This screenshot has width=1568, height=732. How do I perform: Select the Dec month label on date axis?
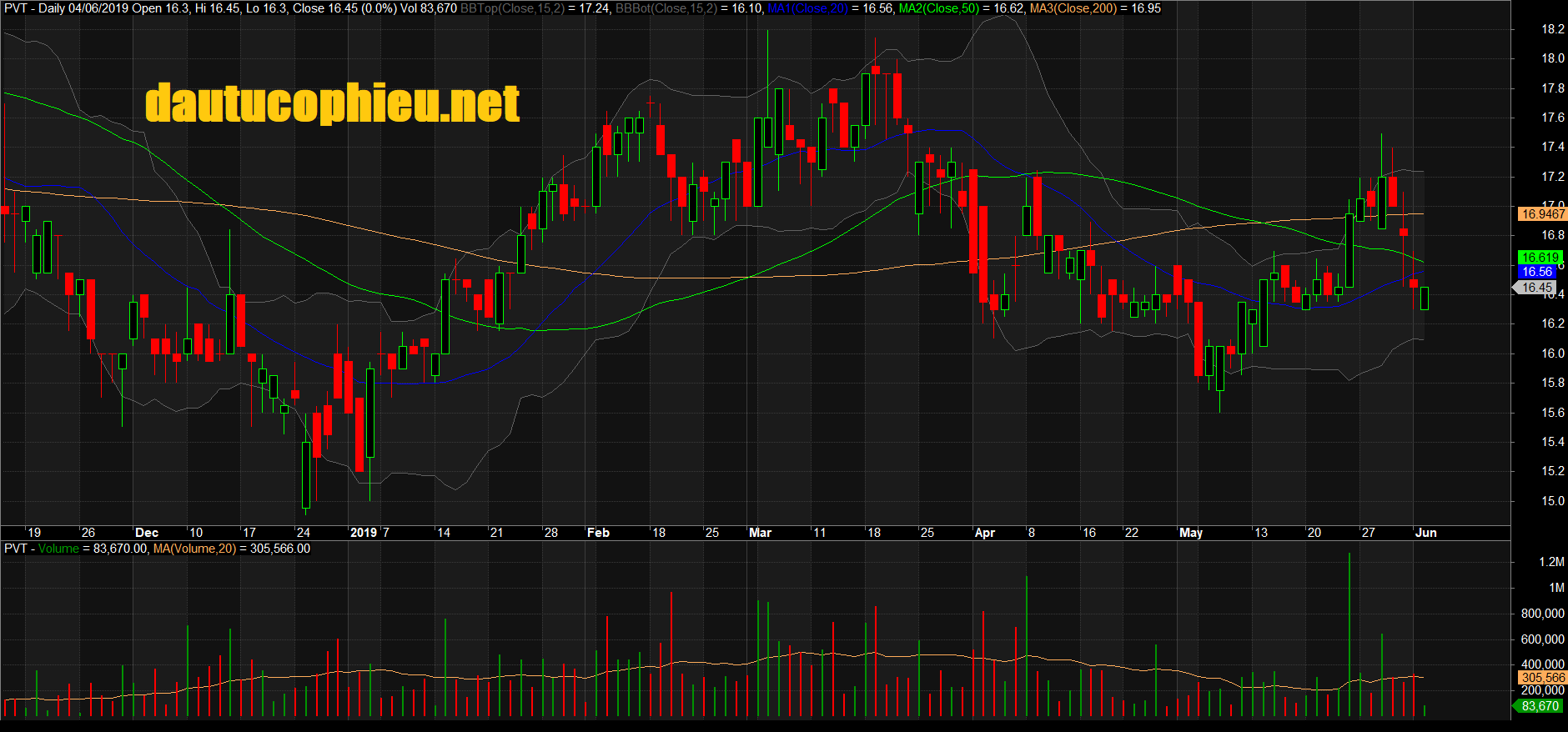point(147,533)
